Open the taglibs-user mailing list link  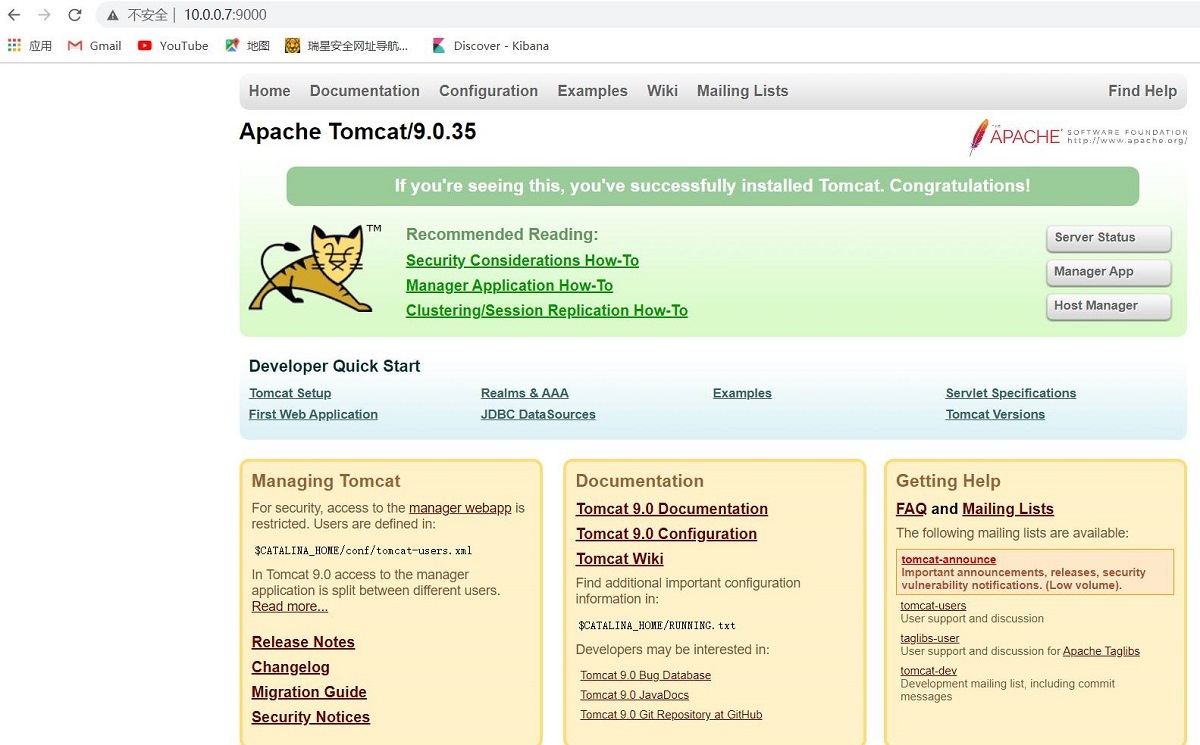[930, 638]
